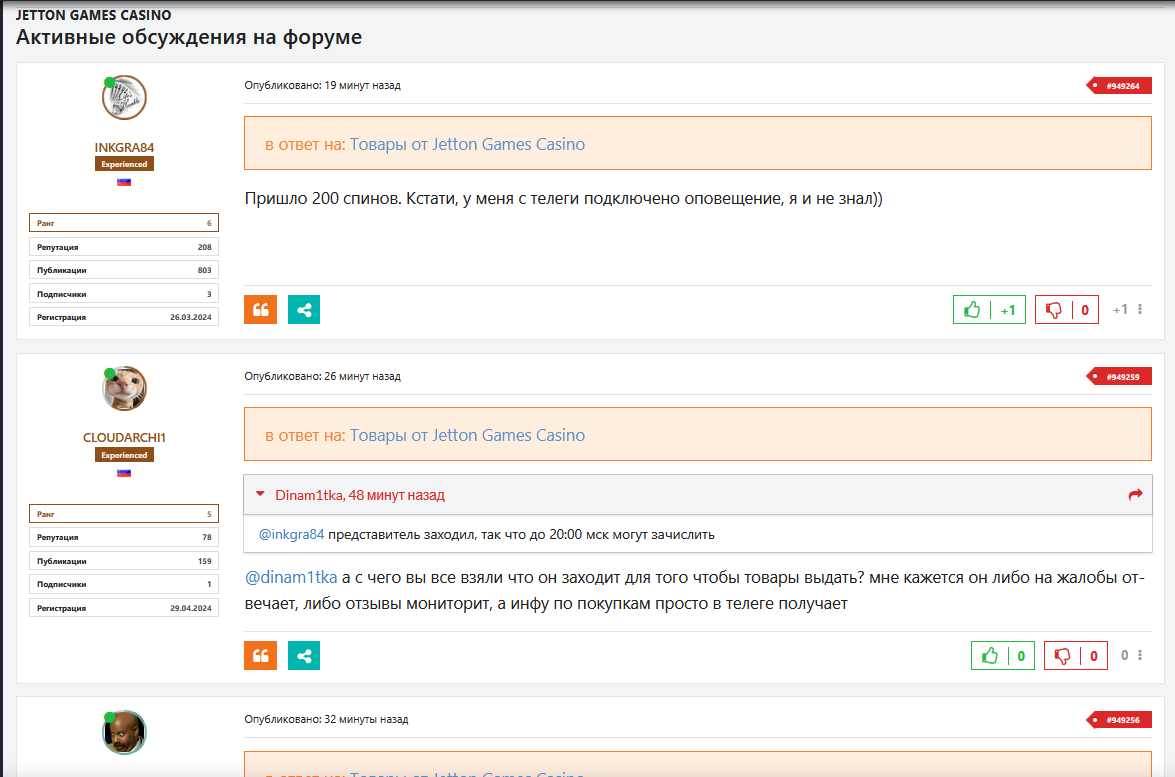Click CLOUDARCHI1's cat avatar
This screenshot has height=777, width=1175.
124,388
